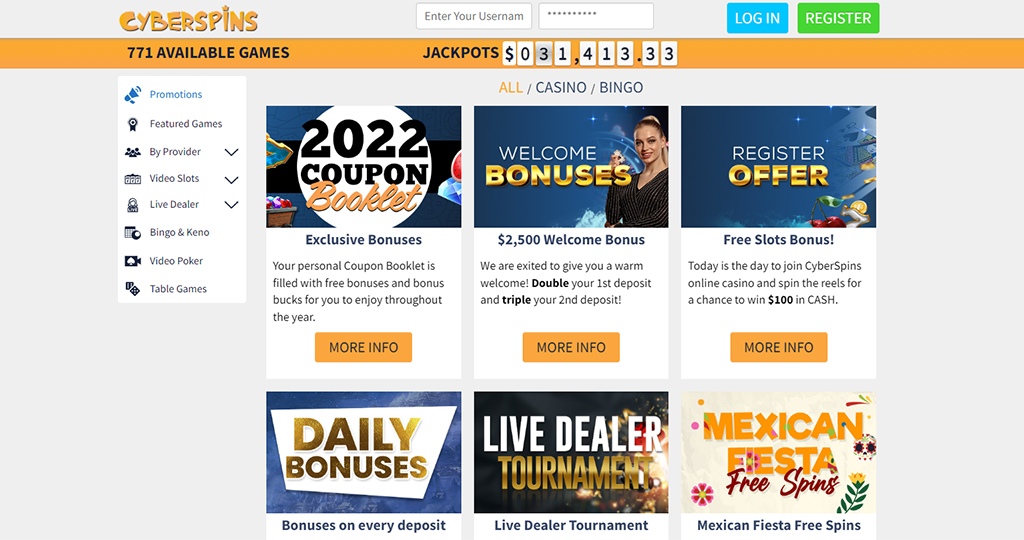
Task: Expand the By Provider chevron
Action: (231, 152)
